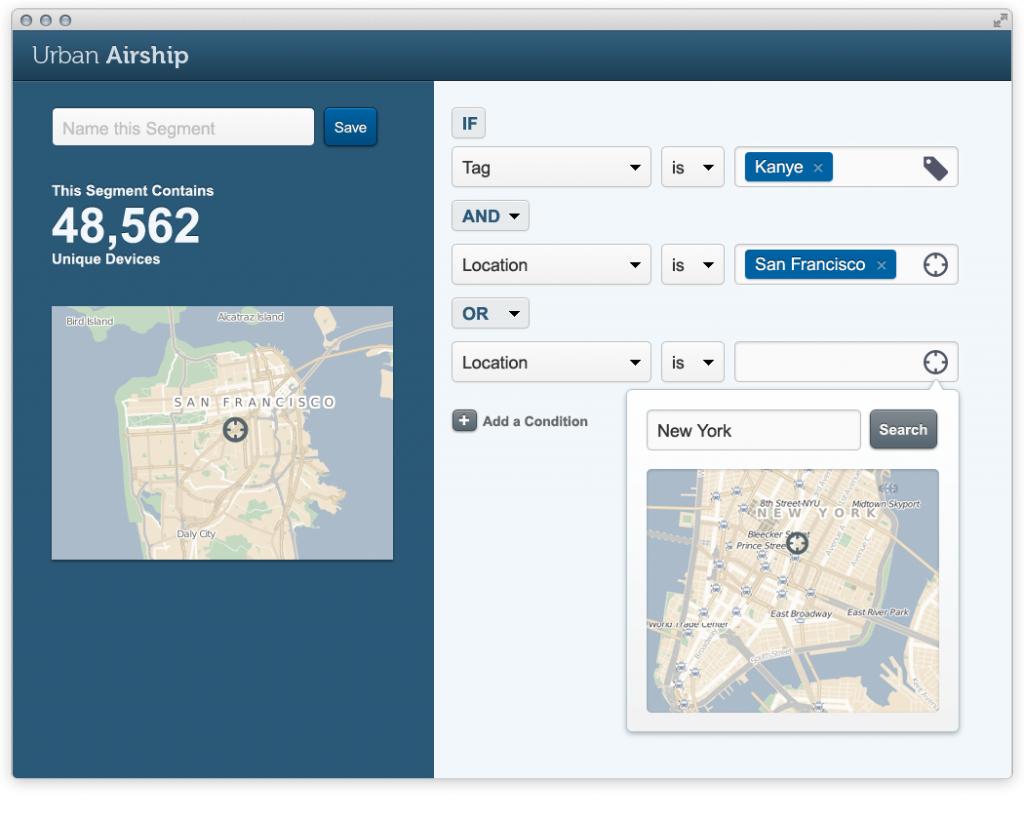The width and height of the screenshot is (1024, 819).
Task: Click the 48,562 device count
Action: coord(126,226)
